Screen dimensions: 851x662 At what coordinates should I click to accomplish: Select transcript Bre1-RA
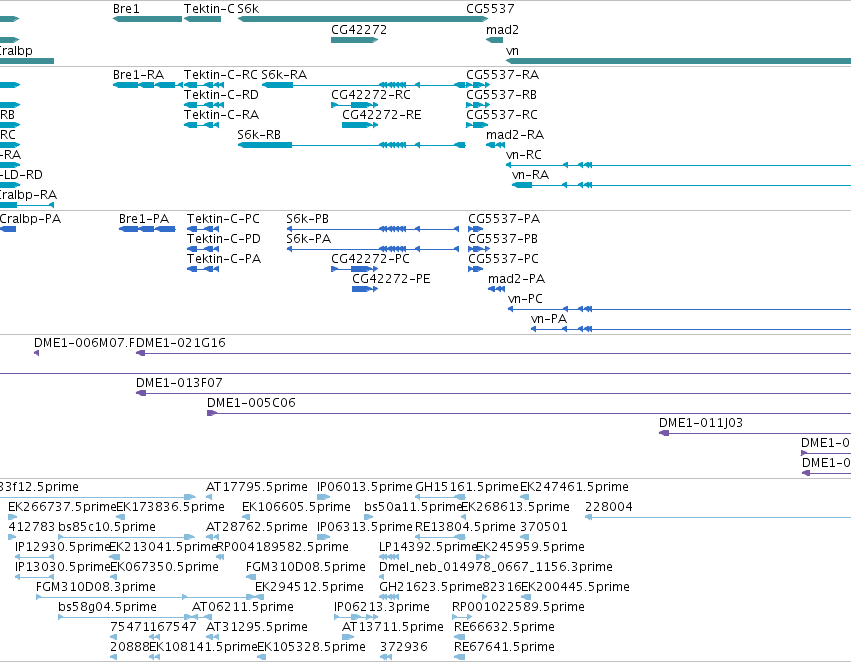tap(138, 75)
